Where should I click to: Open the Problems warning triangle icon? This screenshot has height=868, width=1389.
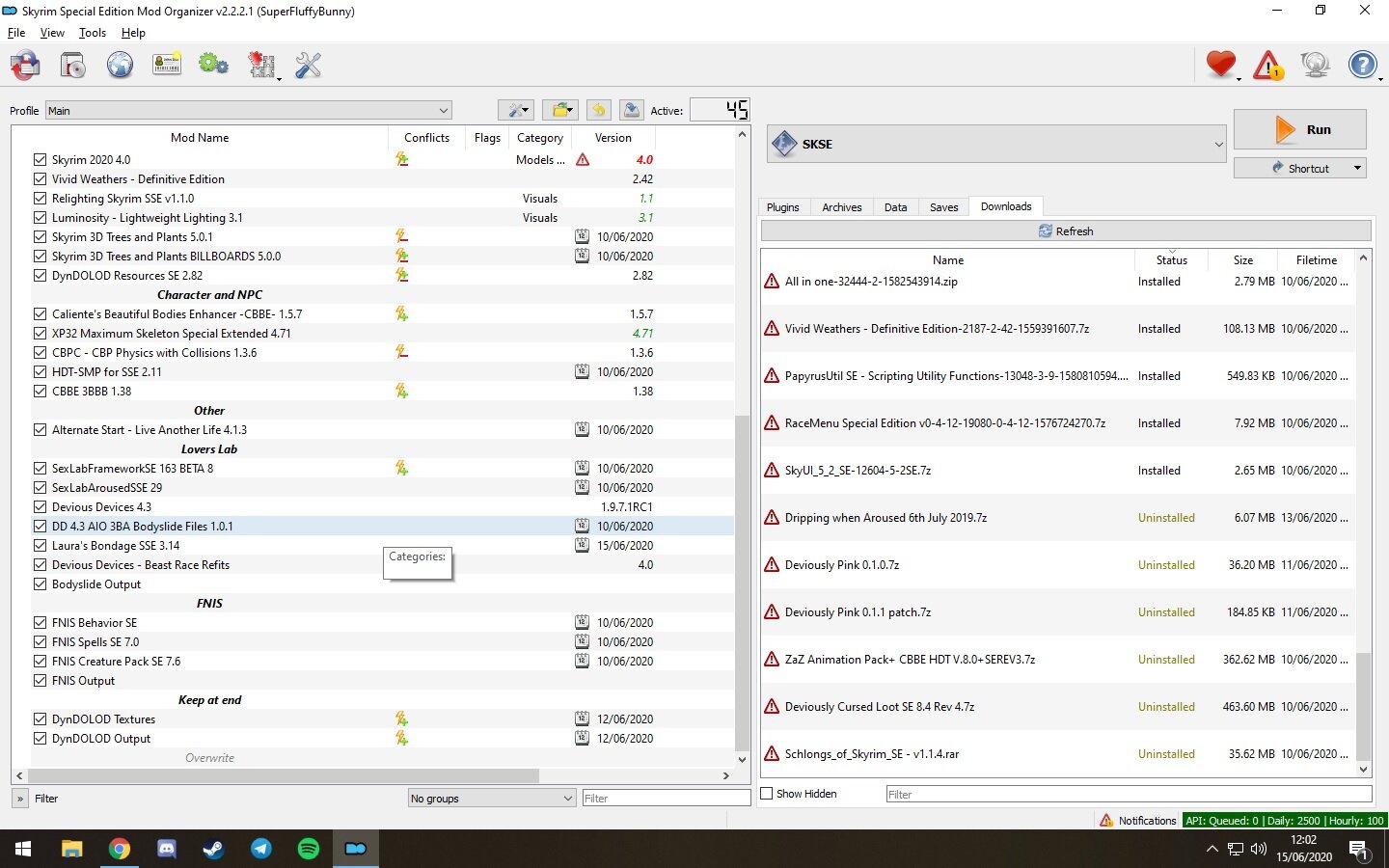pyautogui.click(x=1268, y=65)
